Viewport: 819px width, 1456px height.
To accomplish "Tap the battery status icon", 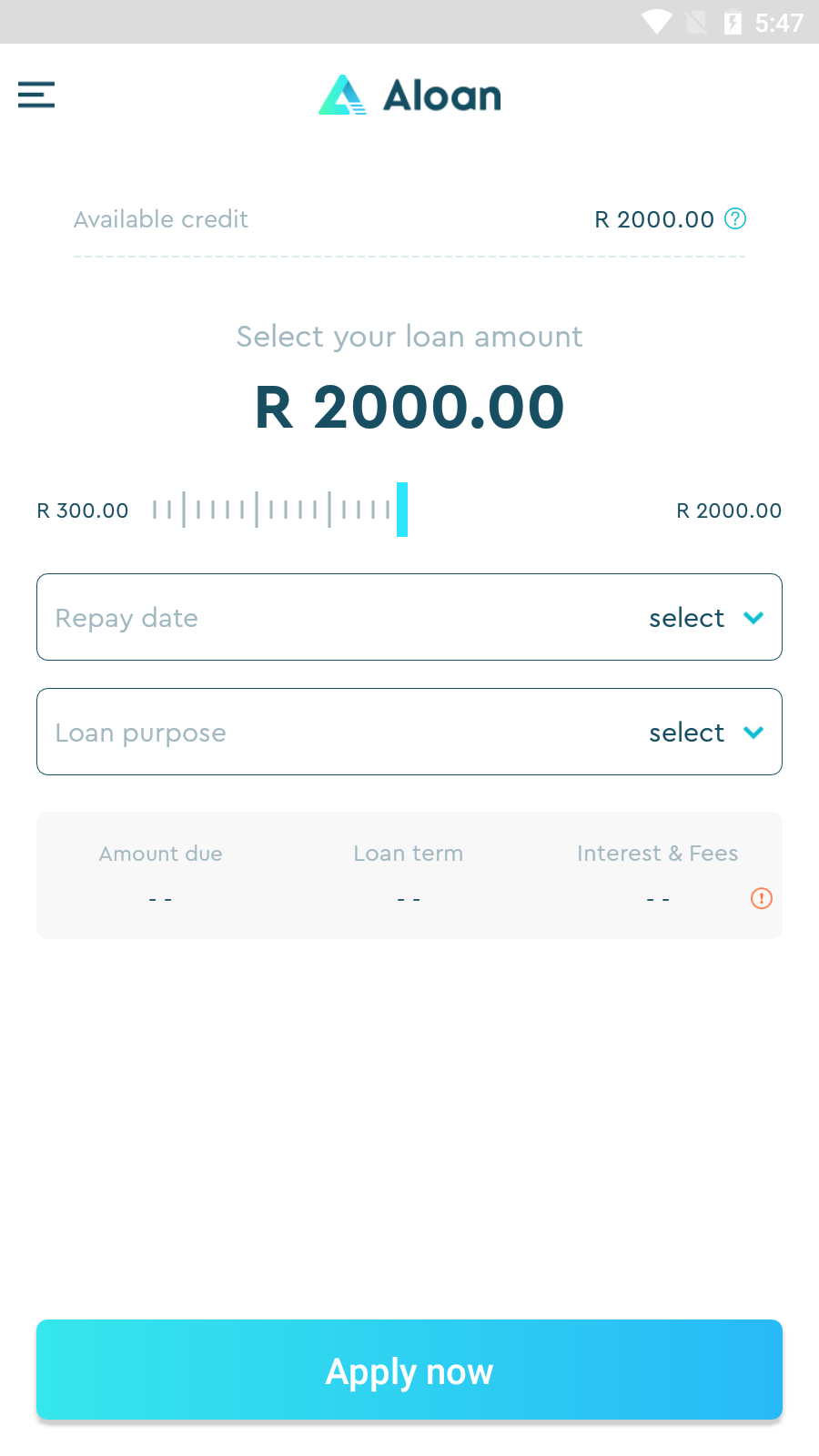I will (733, 22).
